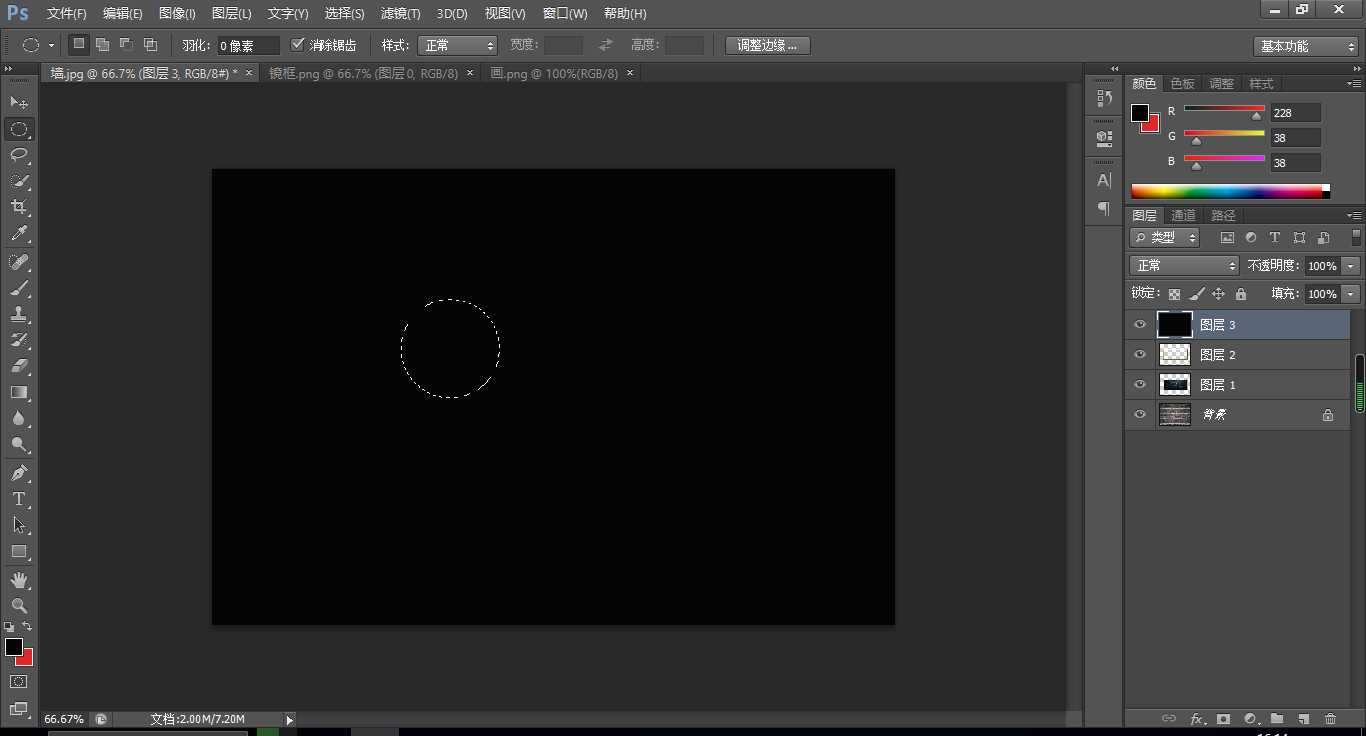Select the Move tool
This screenshot has width=1366, height=736.
click(x=19, y=103)
